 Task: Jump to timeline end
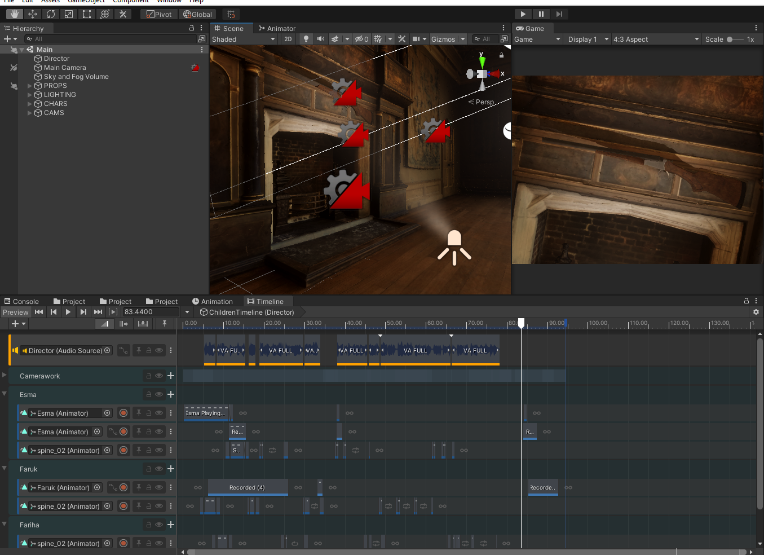(98, 312)
